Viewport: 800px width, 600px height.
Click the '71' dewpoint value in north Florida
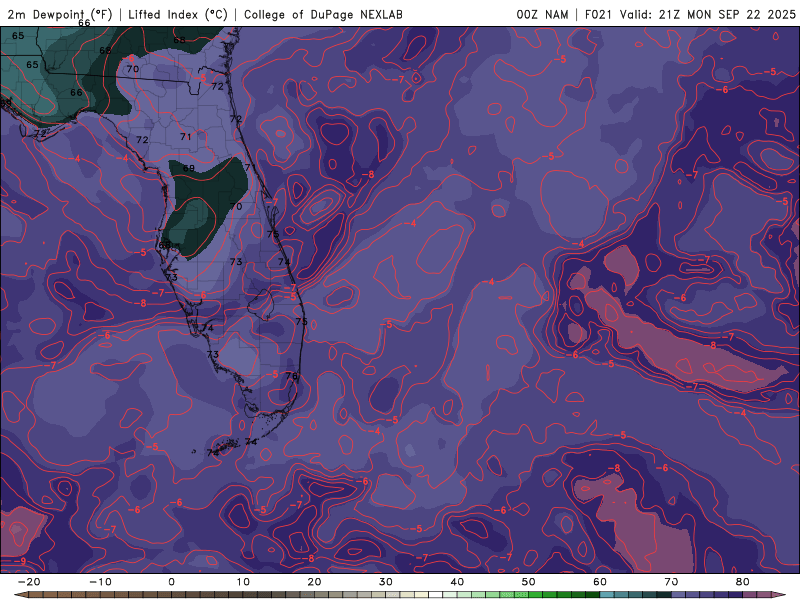186,137
